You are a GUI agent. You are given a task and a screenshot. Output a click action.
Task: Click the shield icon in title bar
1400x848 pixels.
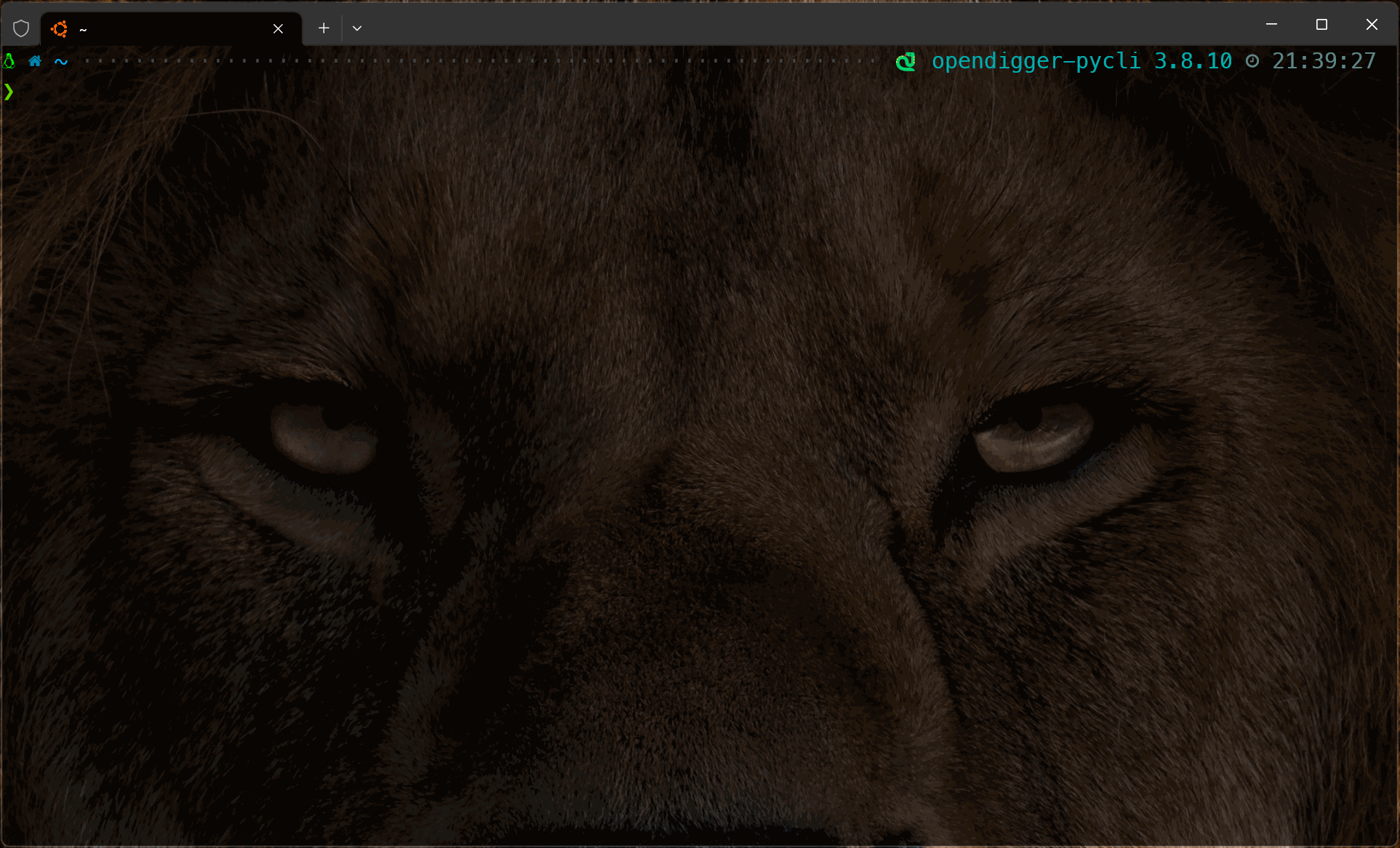coord(21,28)
